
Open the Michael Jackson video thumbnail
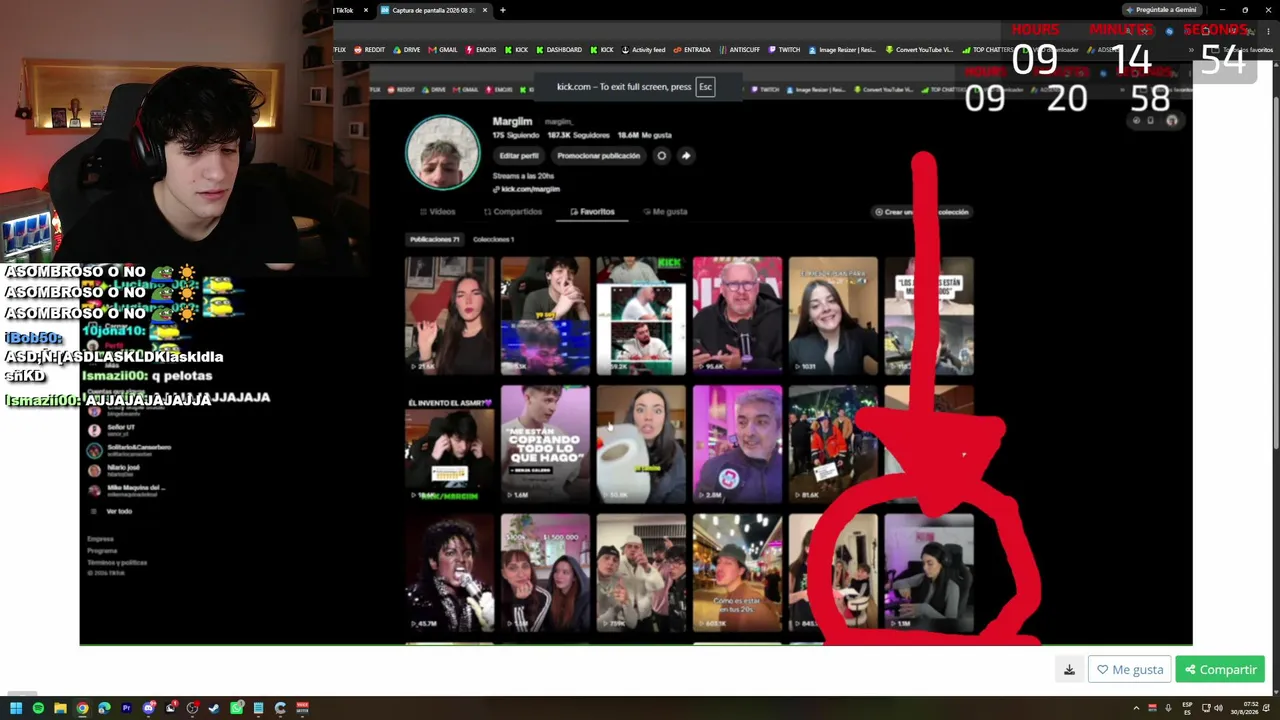pos(449,573)
